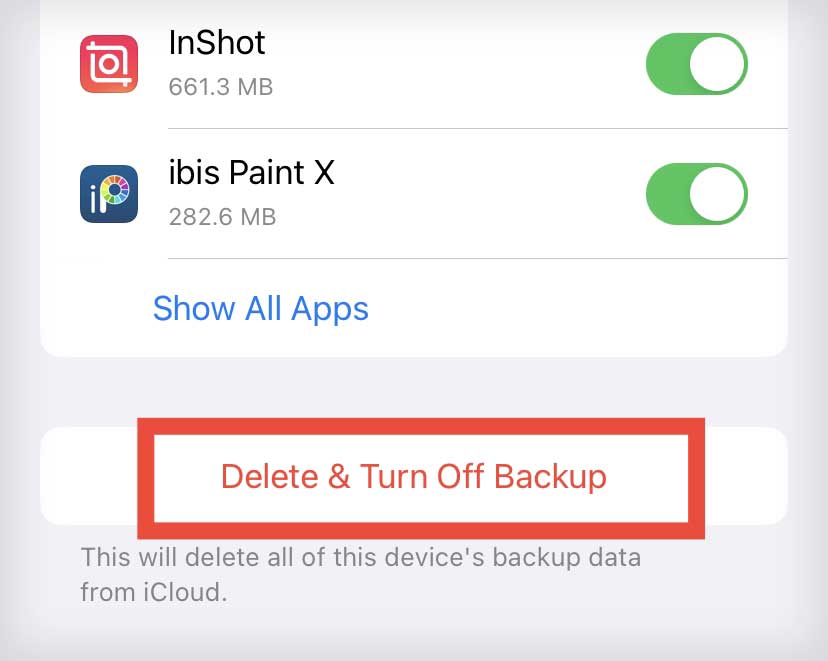Disable the ibis Paint X backup toggle

tap(697, 194)
